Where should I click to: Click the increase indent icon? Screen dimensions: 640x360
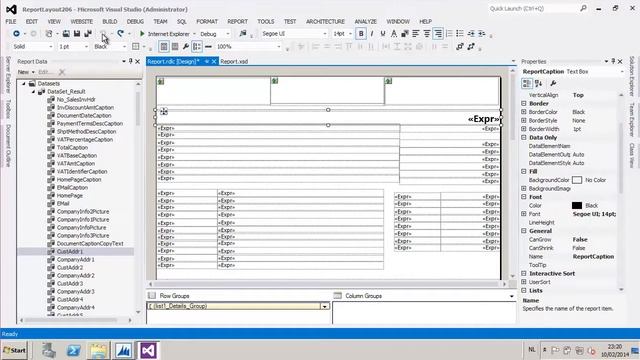click(482, 33)
